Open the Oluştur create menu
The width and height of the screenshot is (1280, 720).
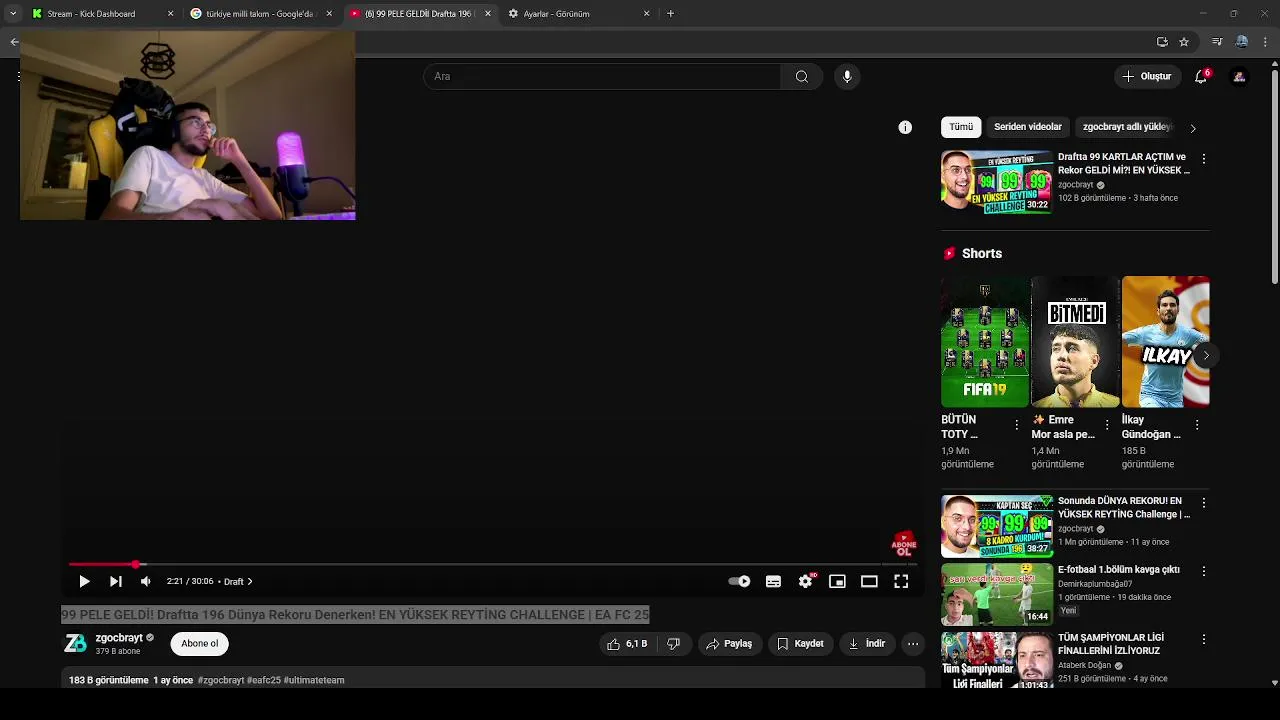1146,76
